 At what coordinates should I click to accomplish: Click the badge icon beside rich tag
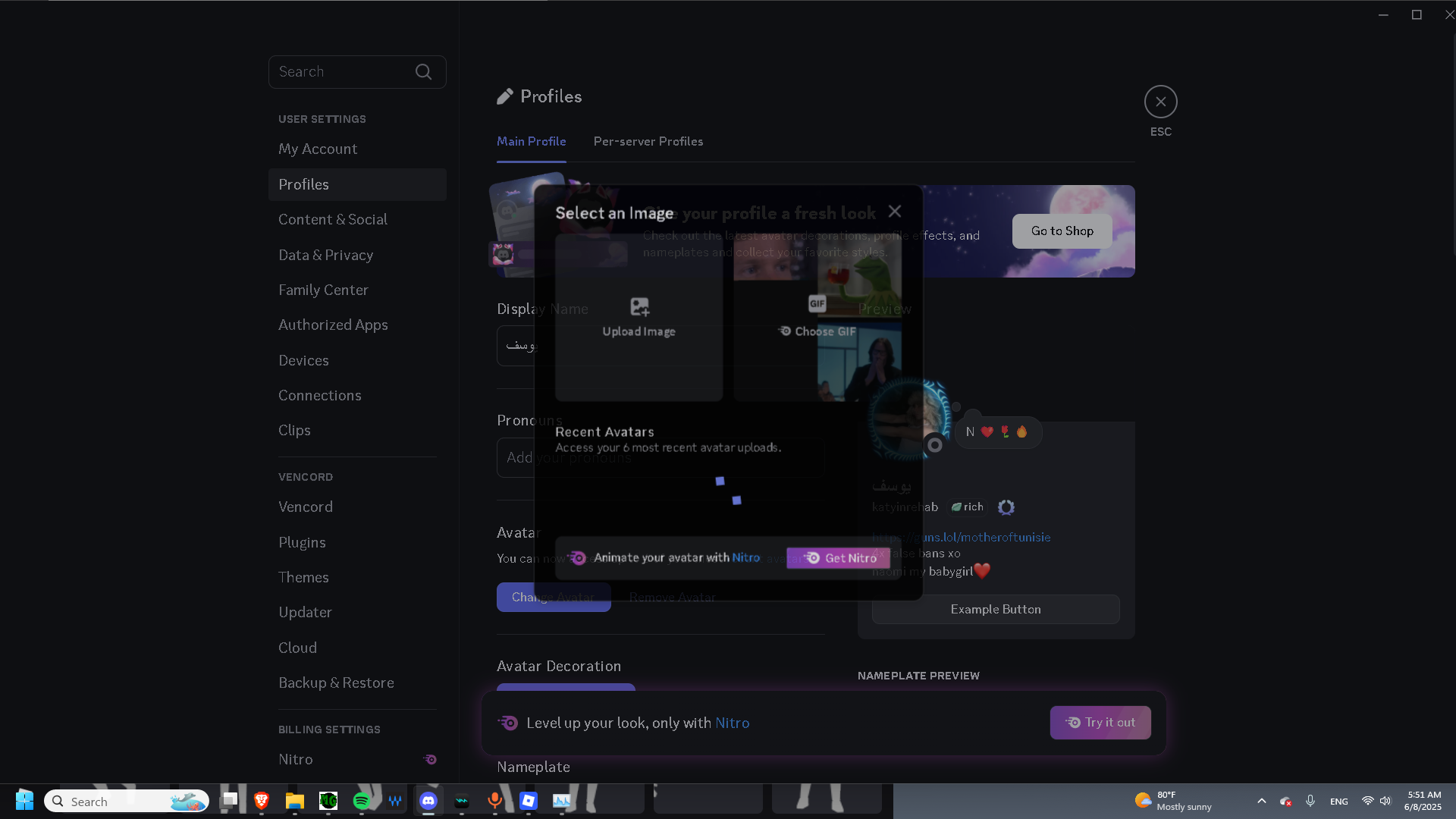pos(1006,507)
